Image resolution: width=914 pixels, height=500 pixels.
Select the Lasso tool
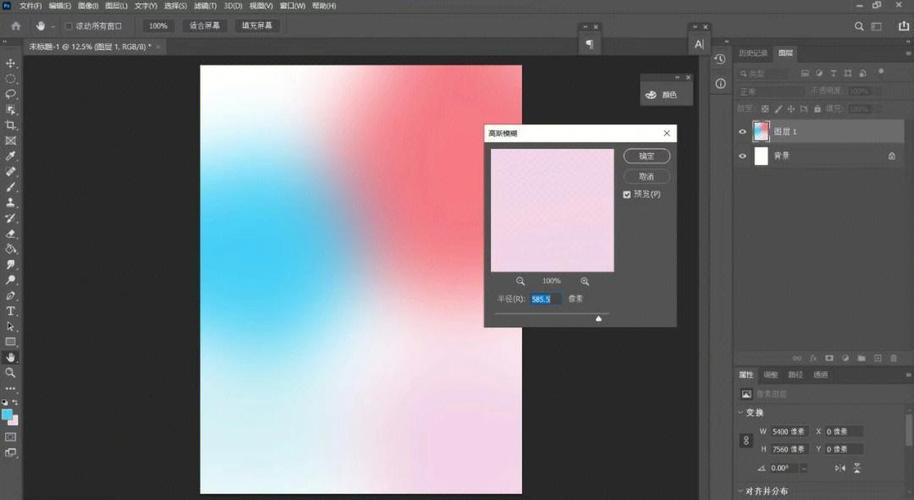click(11, 94)
